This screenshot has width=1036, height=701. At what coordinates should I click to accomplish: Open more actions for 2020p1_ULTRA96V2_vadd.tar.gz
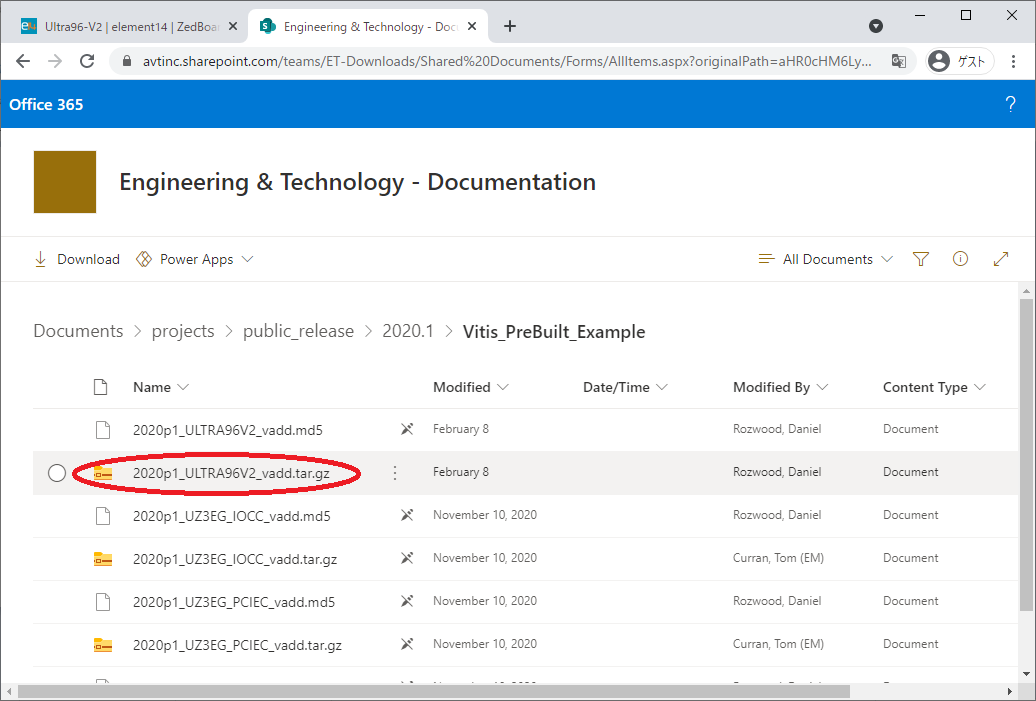[x=395, y=473]
